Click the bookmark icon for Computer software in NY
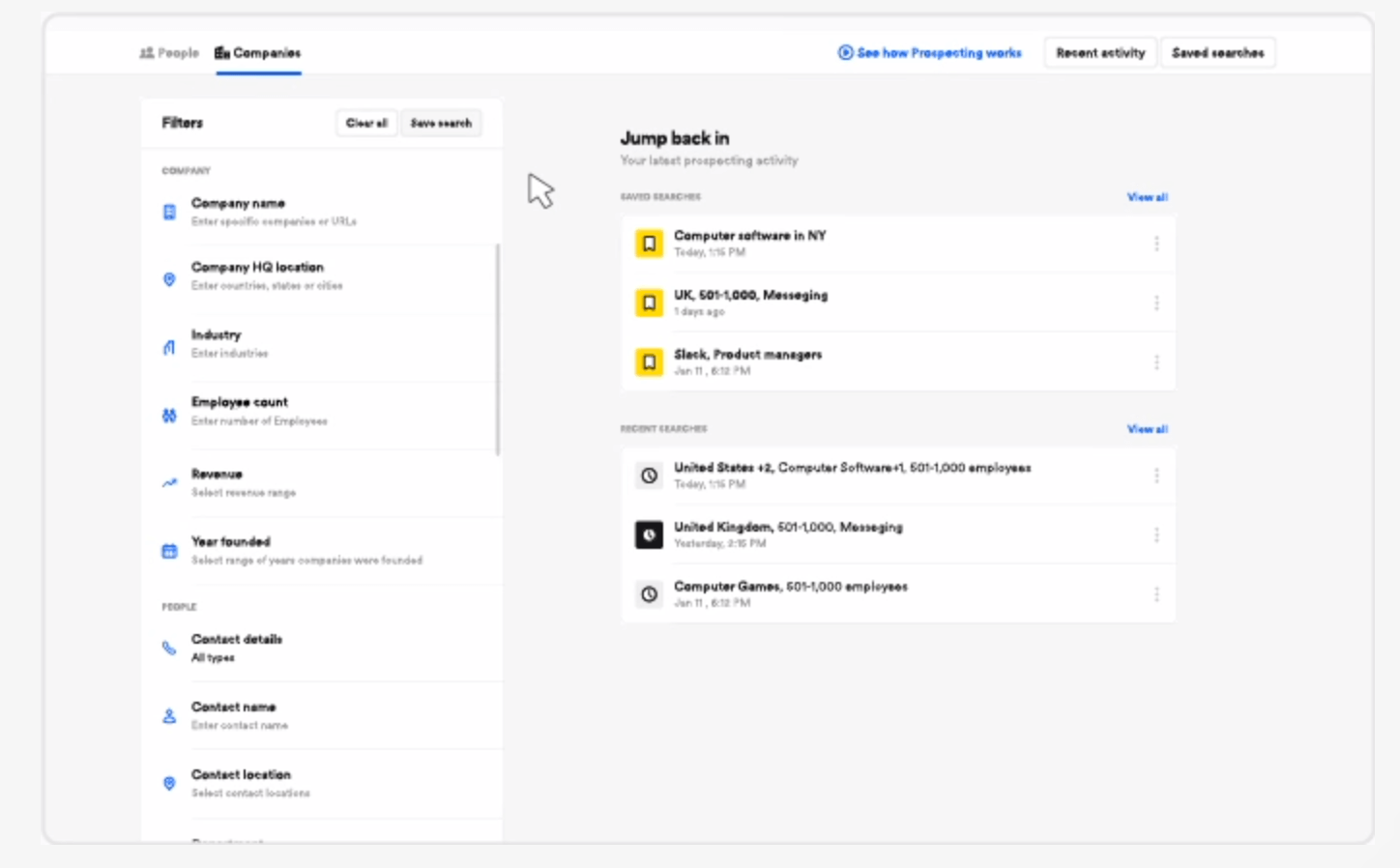Image resolution: width=1400 pixels, height=868 pixels. [649, 244]
